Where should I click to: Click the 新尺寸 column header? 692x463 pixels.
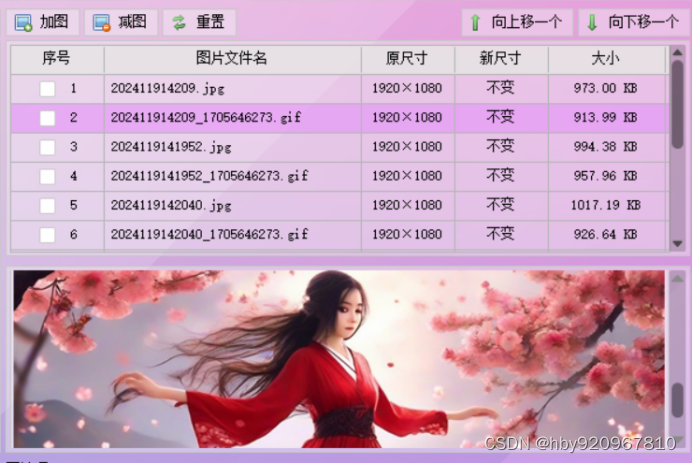click(x=501, y=58)
